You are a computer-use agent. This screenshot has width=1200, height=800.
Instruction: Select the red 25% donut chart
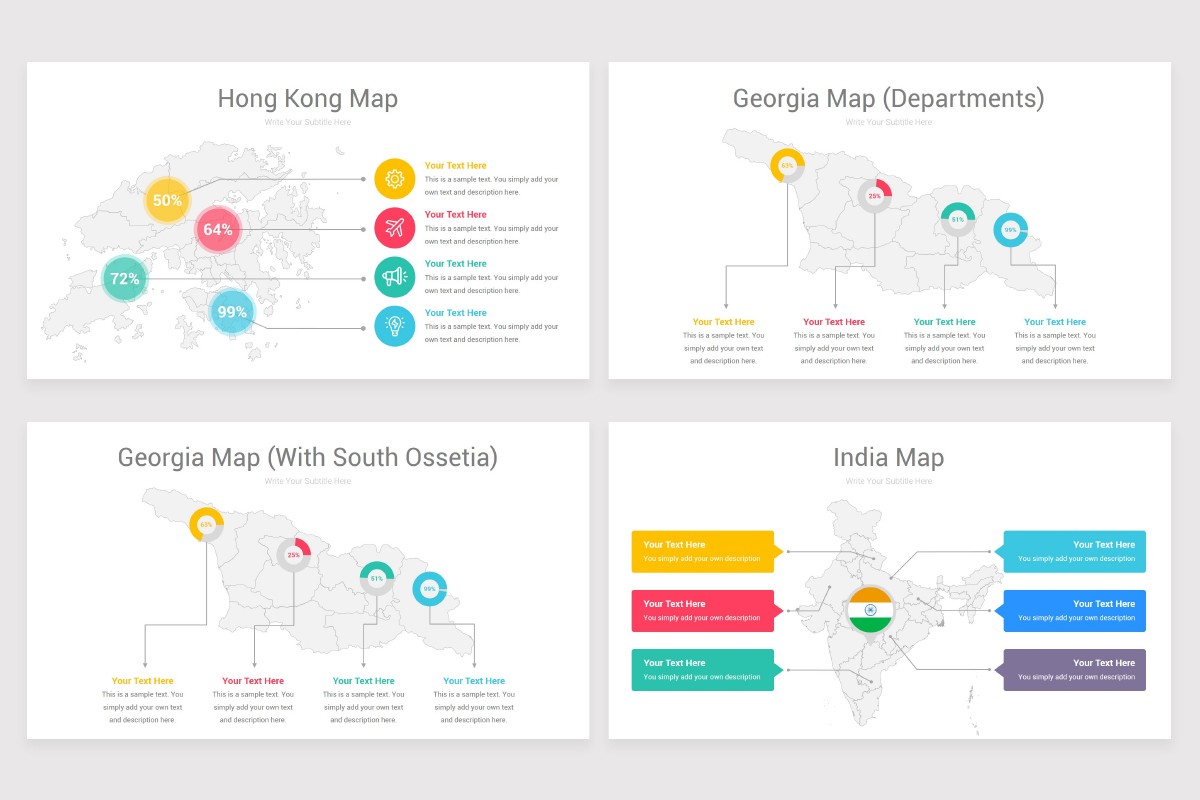coord(874,196)
